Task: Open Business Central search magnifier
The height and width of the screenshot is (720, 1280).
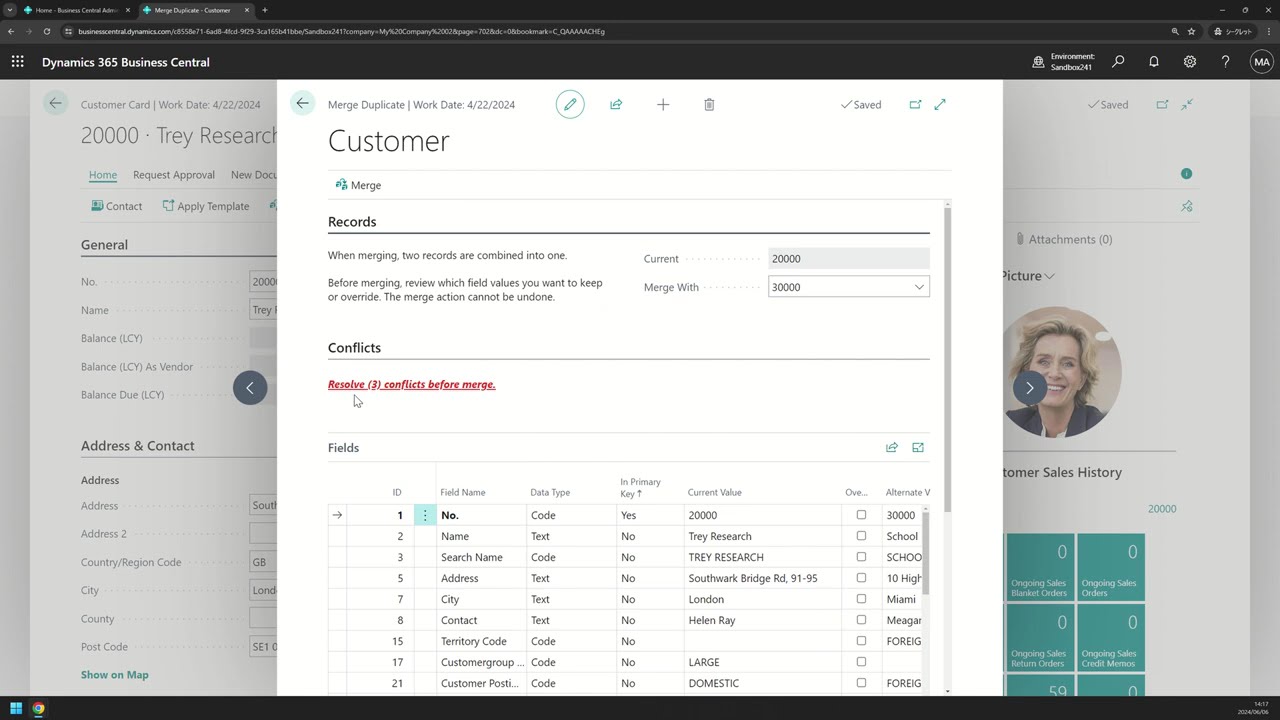Action: [x=1118, y=62]
